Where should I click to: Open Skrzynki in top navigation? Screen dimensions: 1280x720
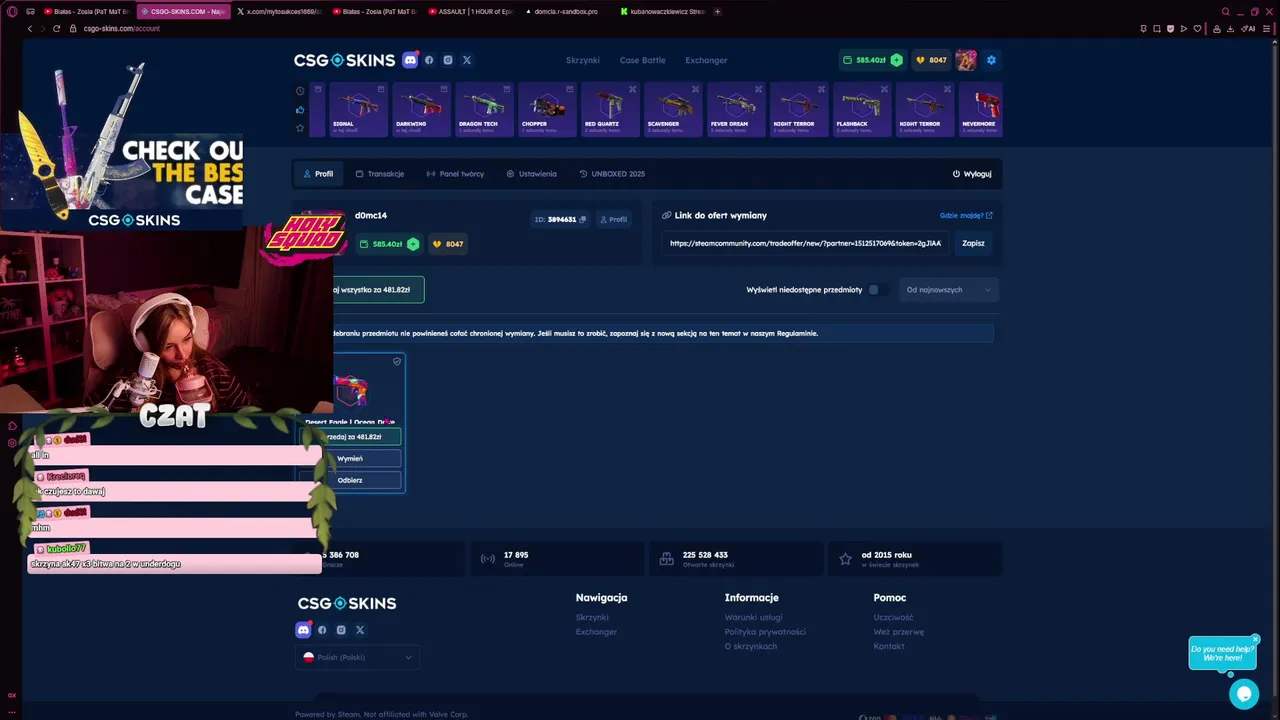(583, 60)
